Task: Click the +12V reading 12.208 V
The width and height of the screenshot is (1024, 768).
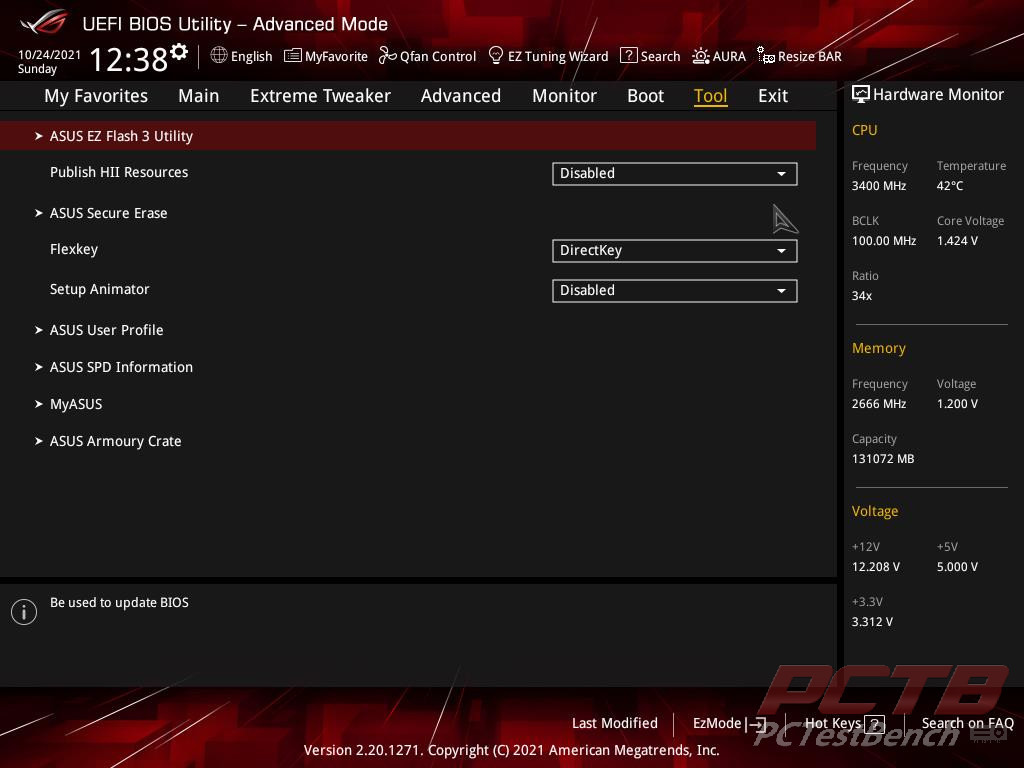Action: click(876, 566)
